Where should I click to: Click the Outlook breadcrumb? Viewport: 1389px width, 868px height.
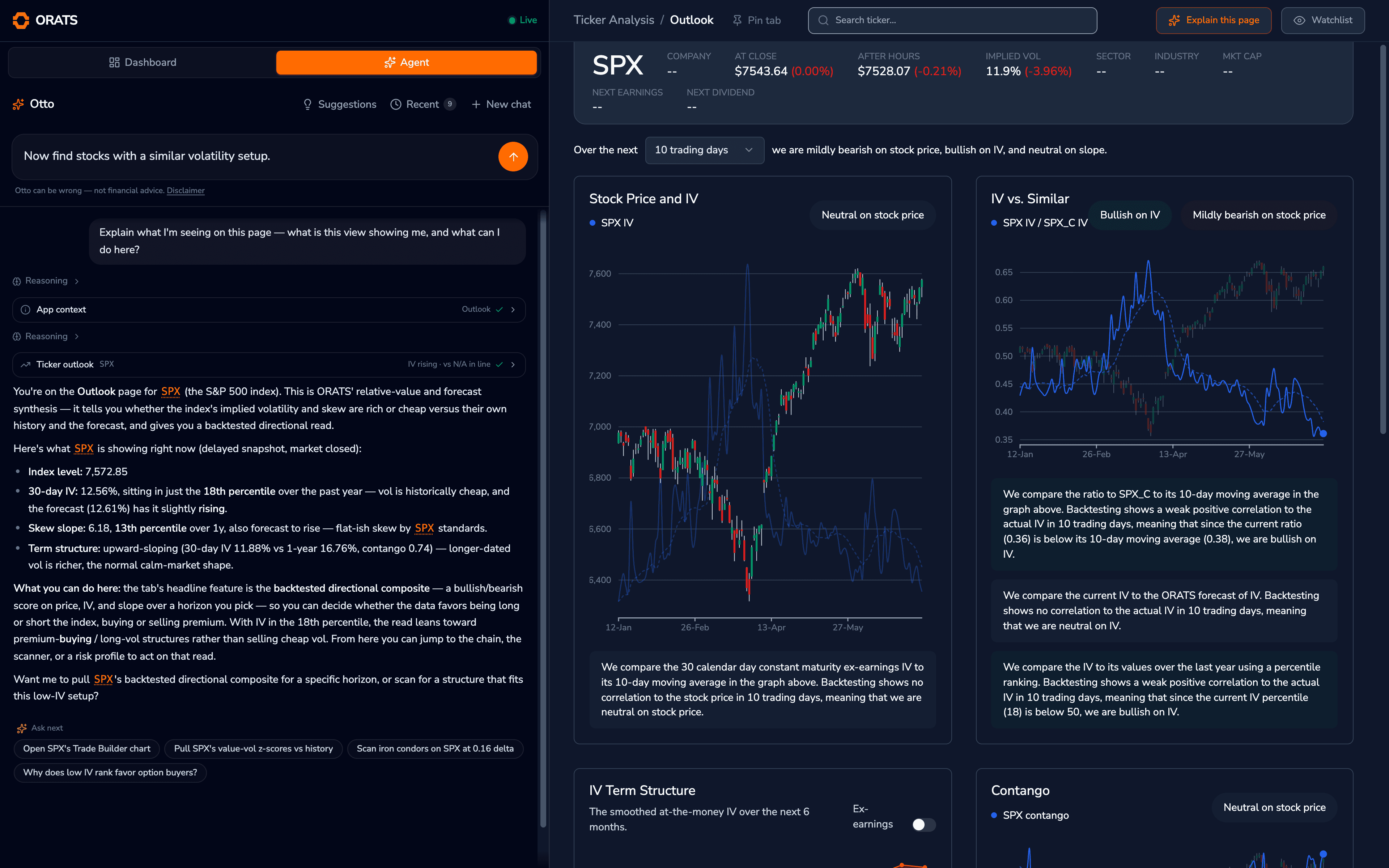[x=692, y=20]
